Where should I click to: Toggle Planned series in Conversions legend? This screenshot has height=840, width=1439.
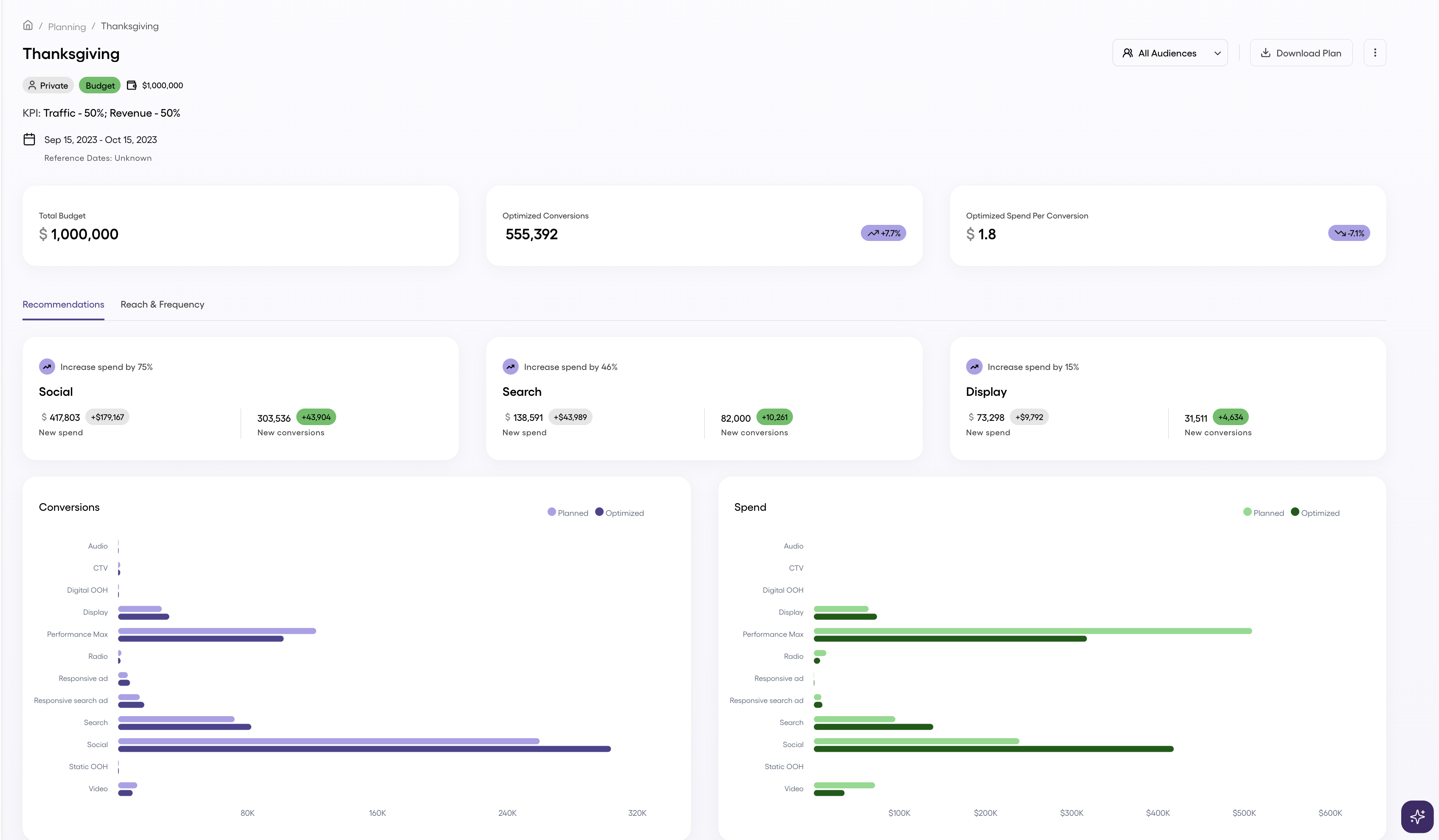(x=568, y=512)
